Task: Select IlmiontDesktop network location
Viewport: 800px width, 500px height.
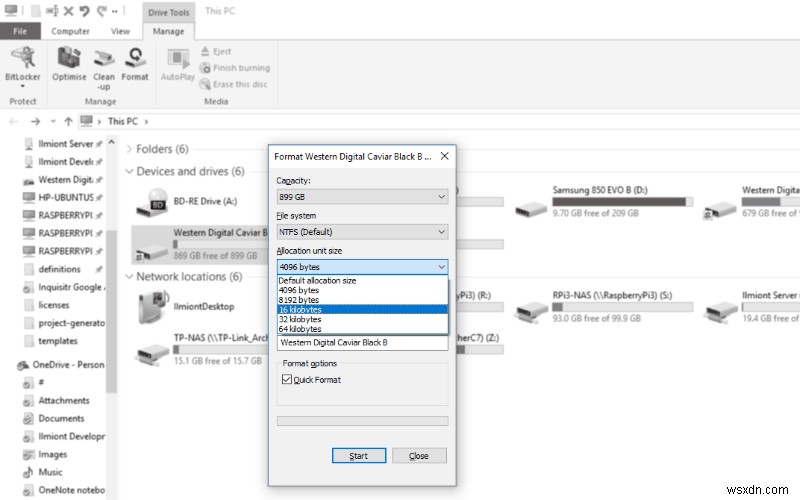Action: [186, 307]
